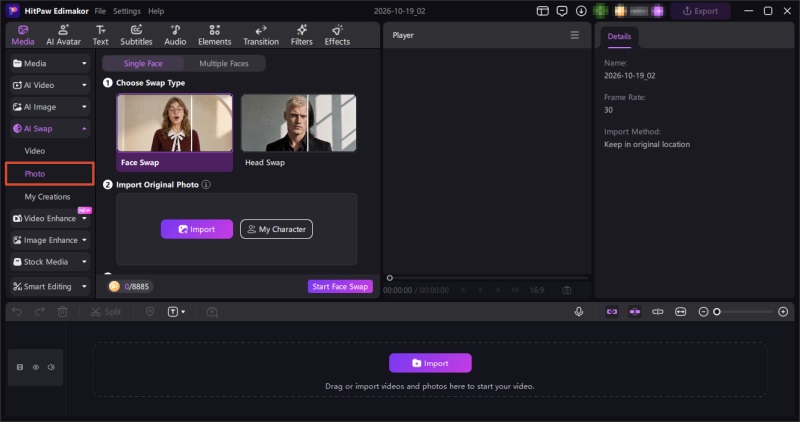Select the Details tab
Image resolution: width=800 pixels, height=422 pixels.
619,36
